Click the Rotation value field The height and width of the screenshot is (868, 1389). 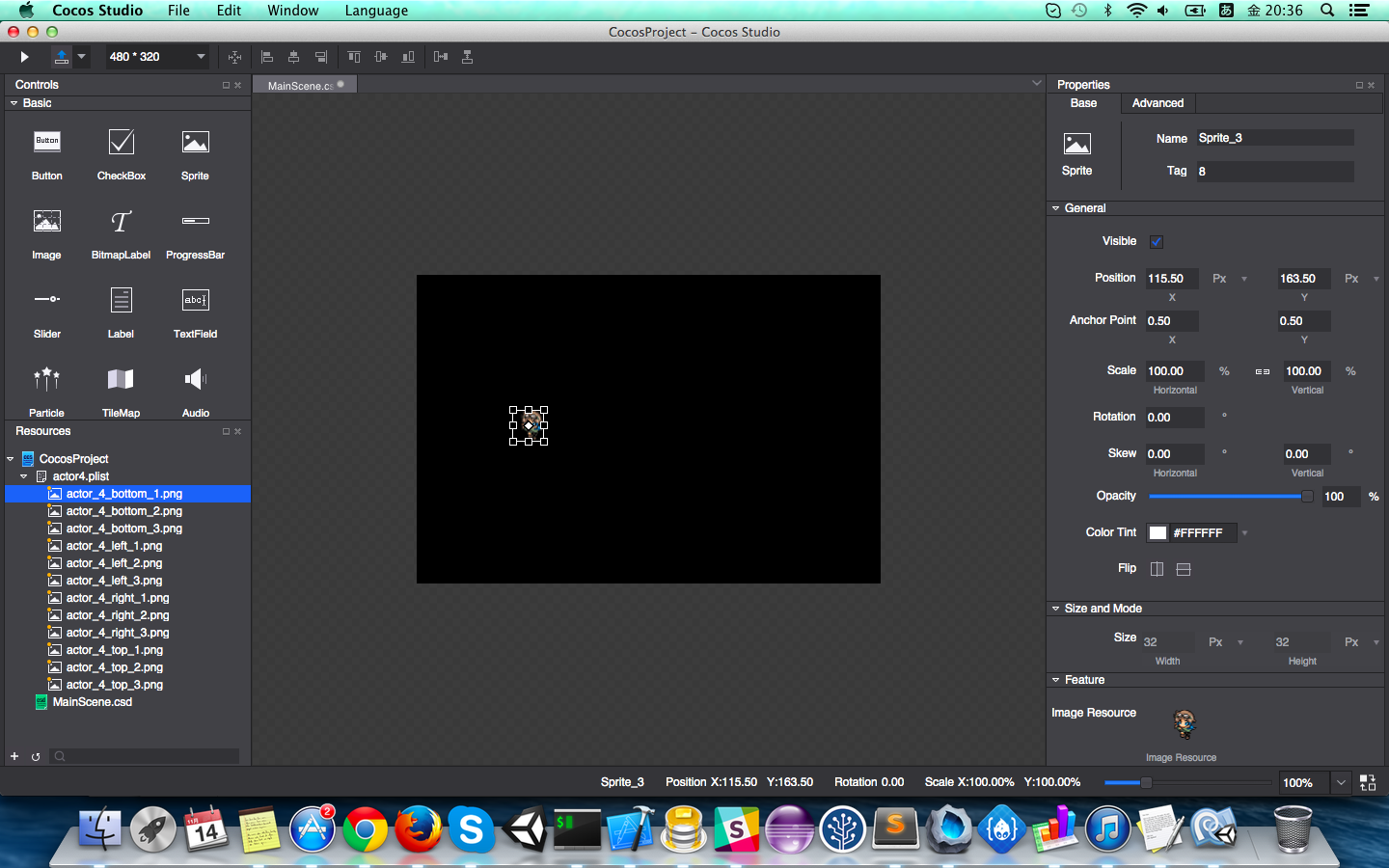[x=1175, y=418]
